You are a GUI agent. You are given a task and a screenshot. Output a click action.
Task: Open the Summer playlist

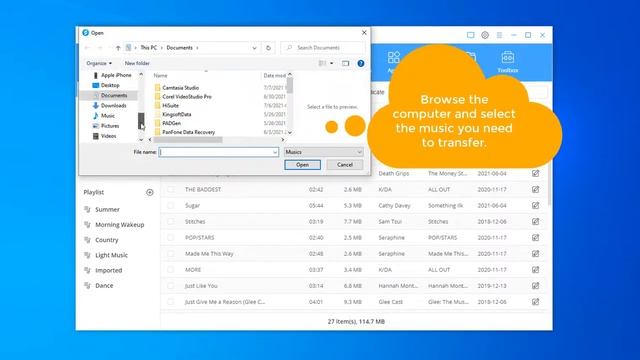pyautogui.click(x=107, y=209)
